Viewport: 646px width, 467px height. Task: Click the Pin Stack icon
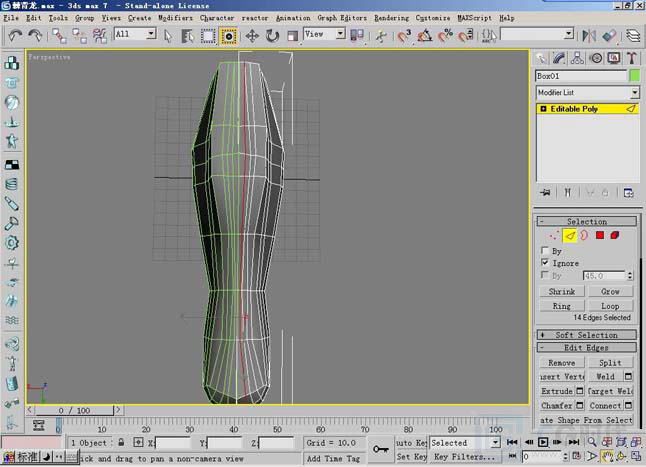546,192
